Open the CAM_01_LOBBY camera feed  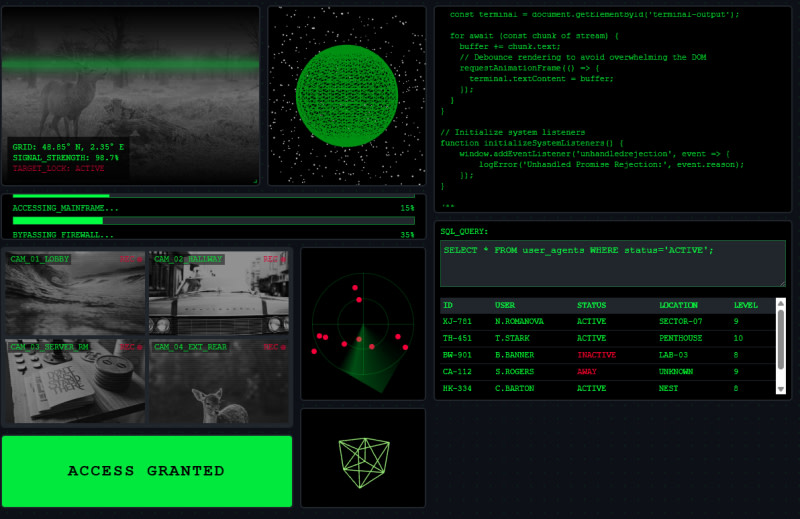(x=75, y=293)
